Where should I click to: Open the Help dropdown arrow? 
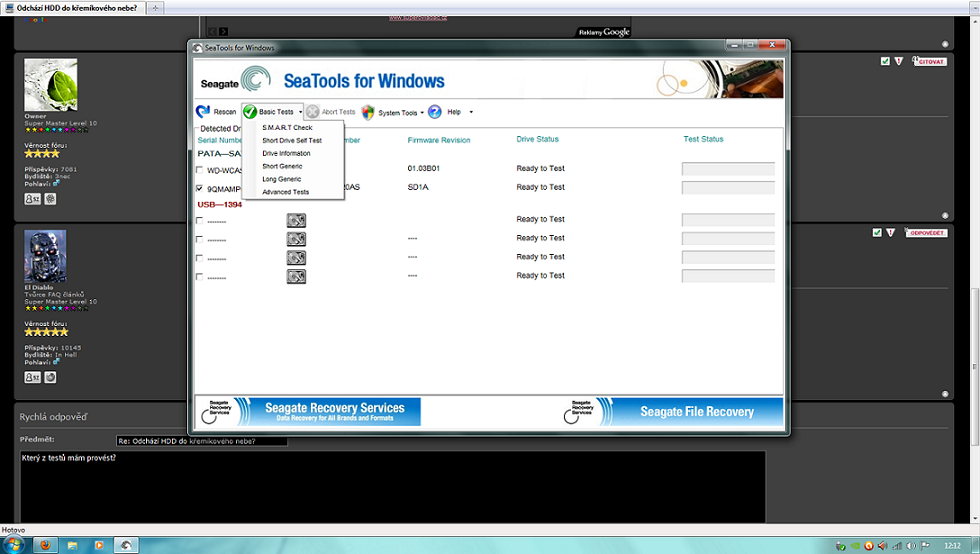pos(471,113)
